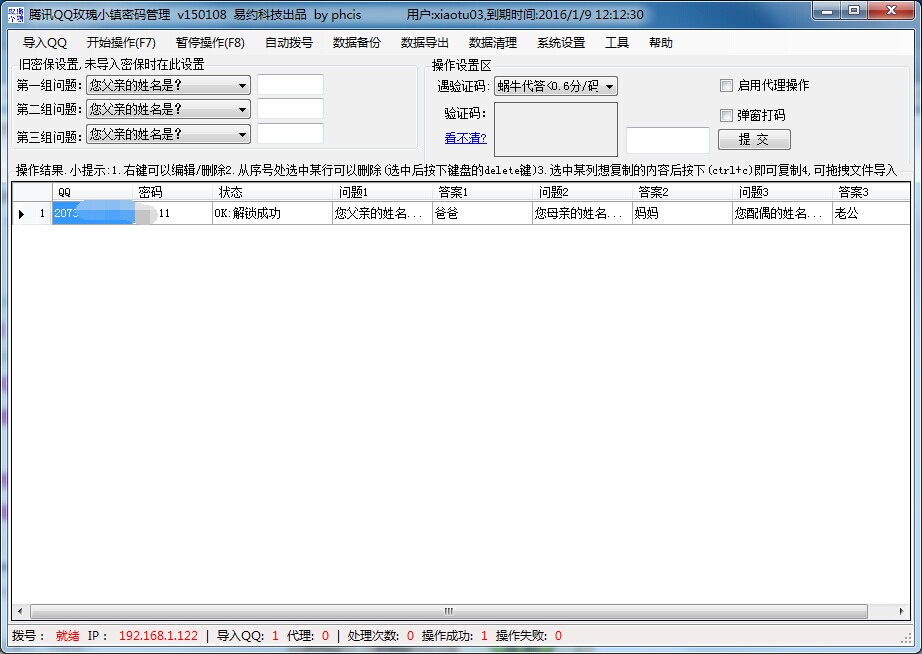The width and height of the screenshot is (922, 654).
Task: Click the horizontal scrollbar left arrow
Action: 21,611
